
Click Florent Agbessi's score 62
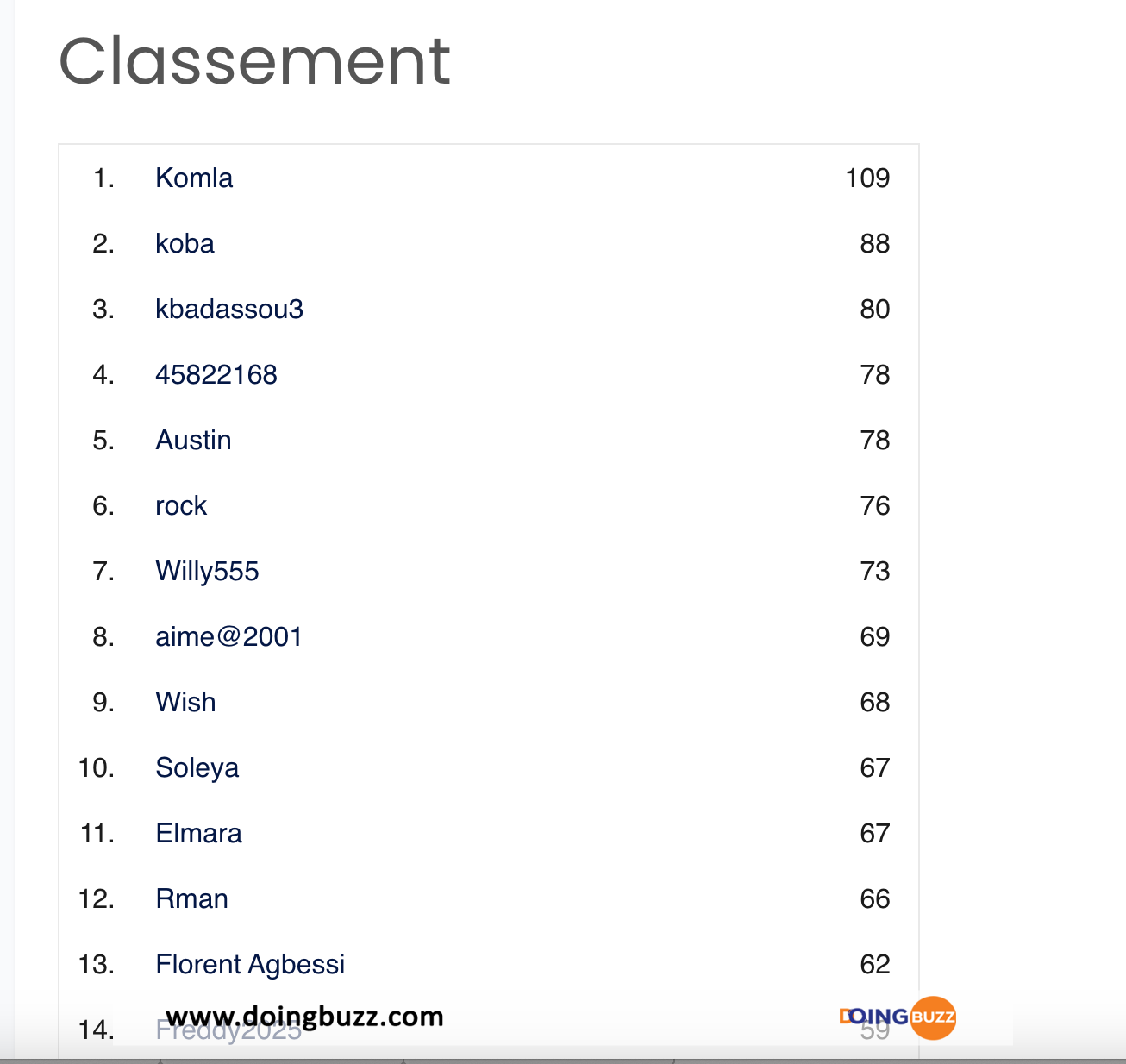tap(874, 964)
